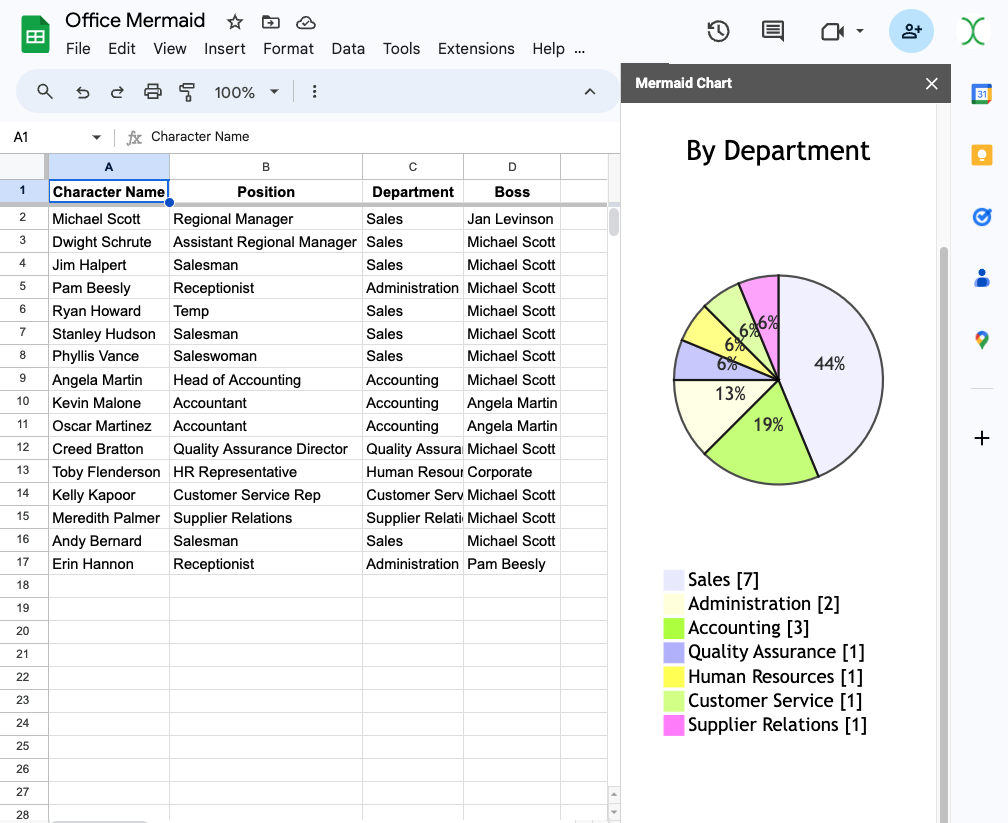The width and height of the screenshot is (1008, 823).
Task: Close the Mermaid Chart sidebar
Action: click(x=932, y=84)
